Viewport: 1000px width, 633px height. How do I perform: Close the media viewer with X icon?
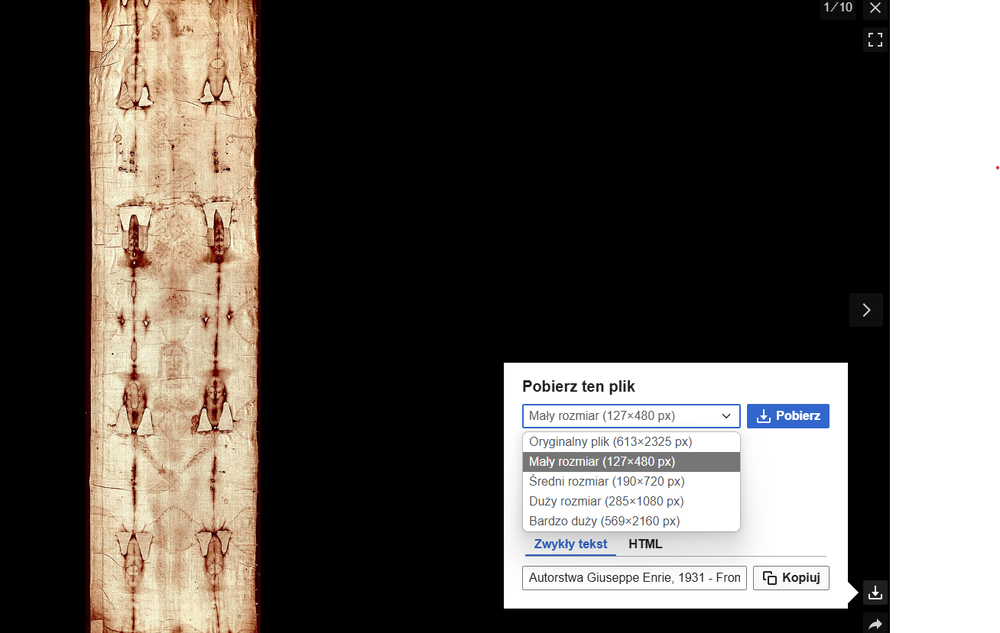click(875, 8)
